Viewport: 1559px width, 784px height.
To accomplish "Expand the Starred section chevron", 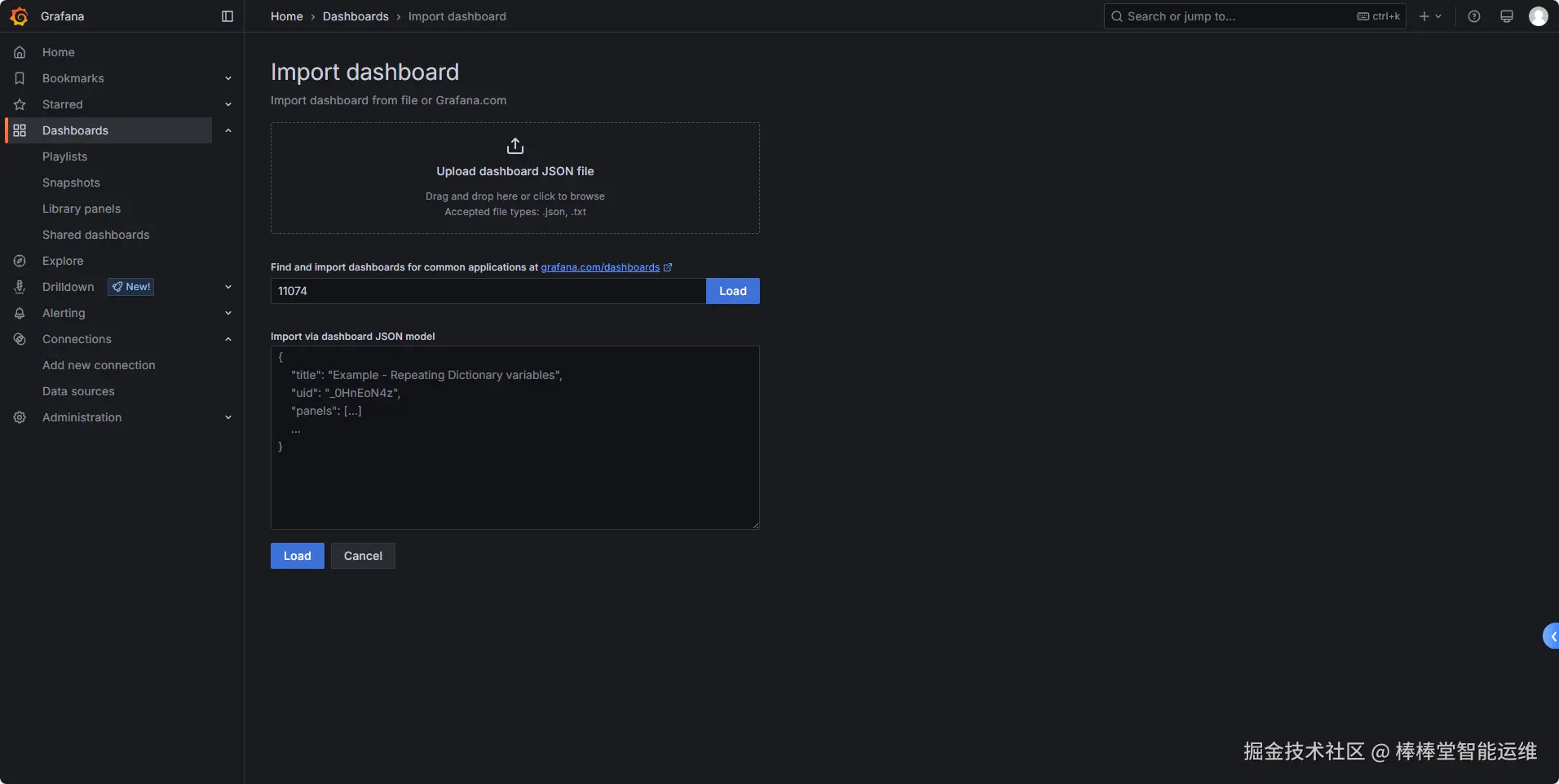I will coord(228,104).
